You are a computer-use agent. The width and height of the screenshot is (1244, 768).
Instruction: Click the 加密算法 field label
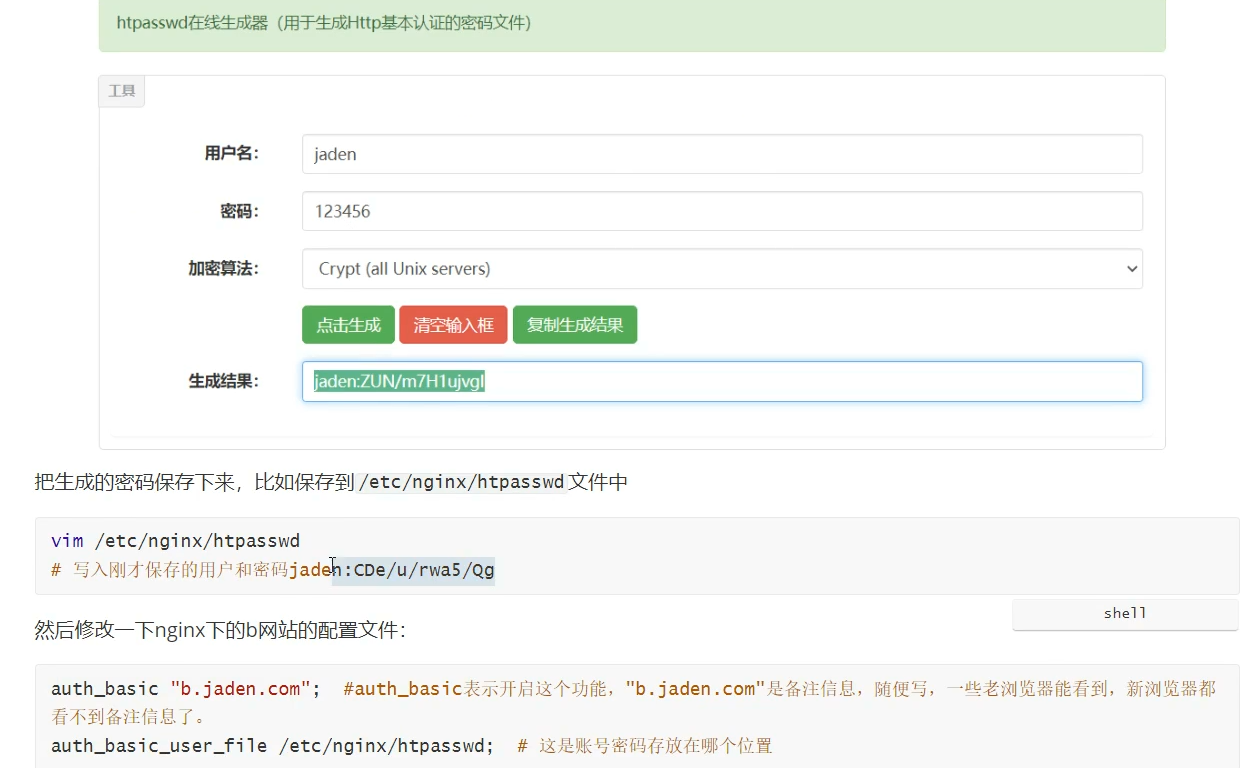(x=223, y=268)
